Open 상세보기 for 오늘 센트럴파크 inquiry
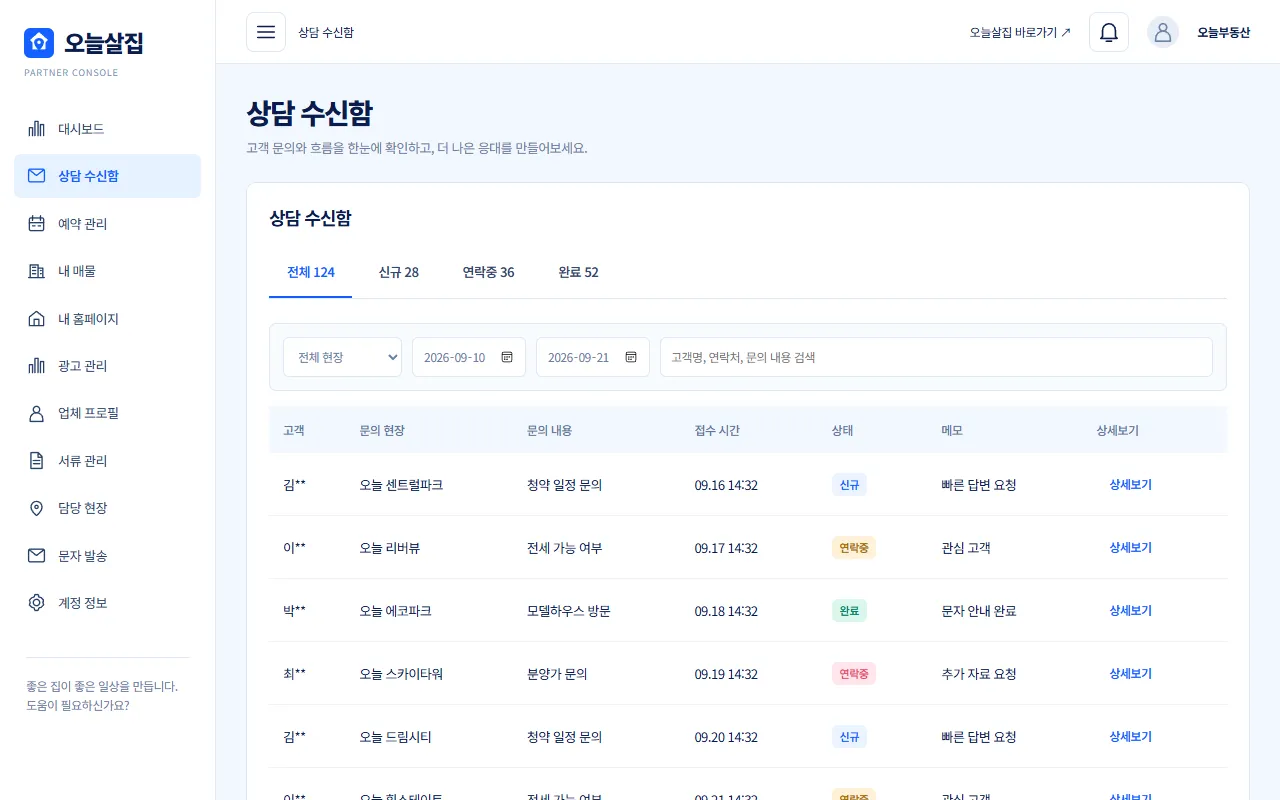Viewport: 1280px width, 800px height. [x=1130, y=485]
